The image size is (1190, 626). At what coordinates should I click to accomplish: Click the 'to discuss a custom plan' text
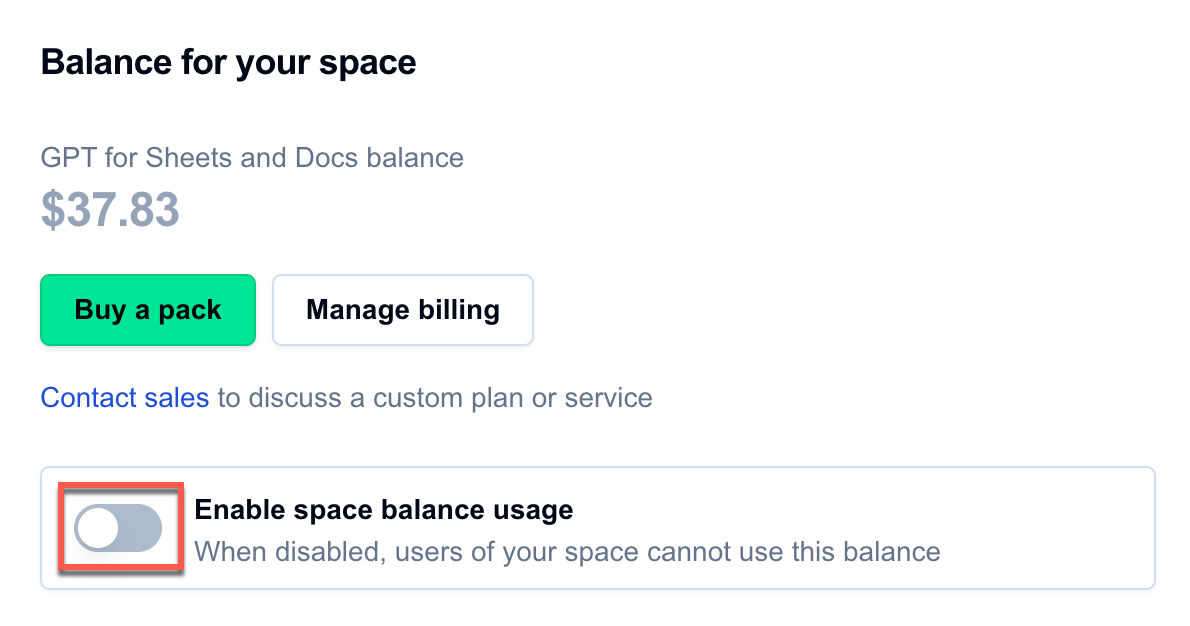pos(435,398)
